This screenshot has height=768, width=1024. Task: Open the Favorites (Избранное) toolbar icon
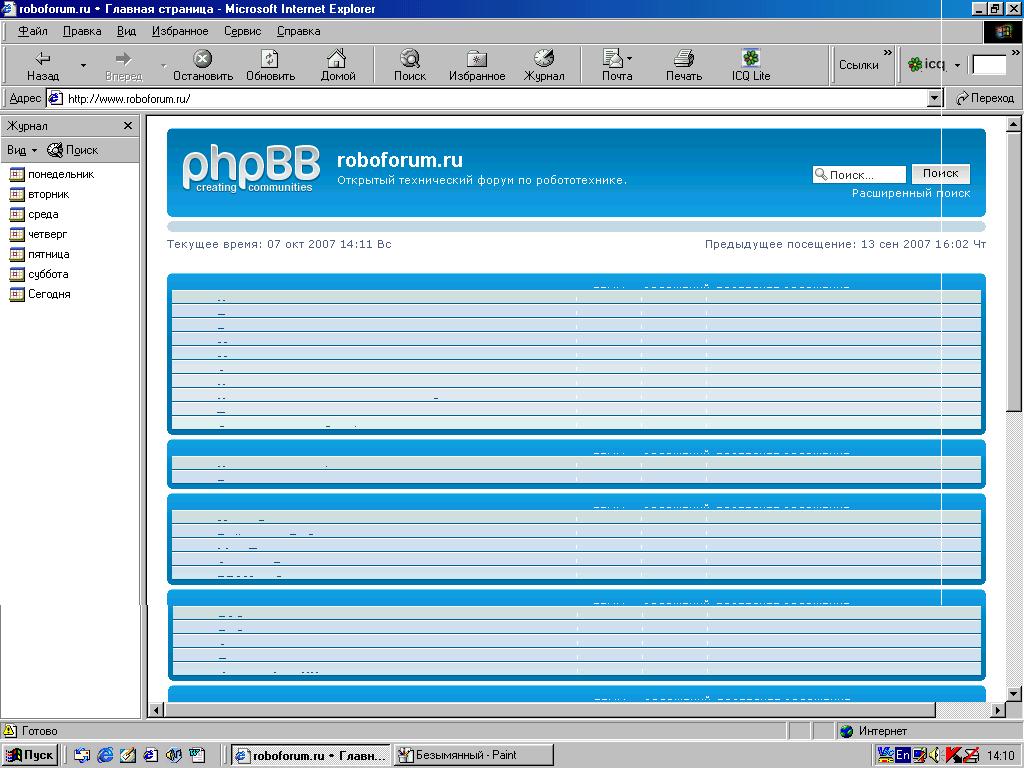click(x=477, y=65)
